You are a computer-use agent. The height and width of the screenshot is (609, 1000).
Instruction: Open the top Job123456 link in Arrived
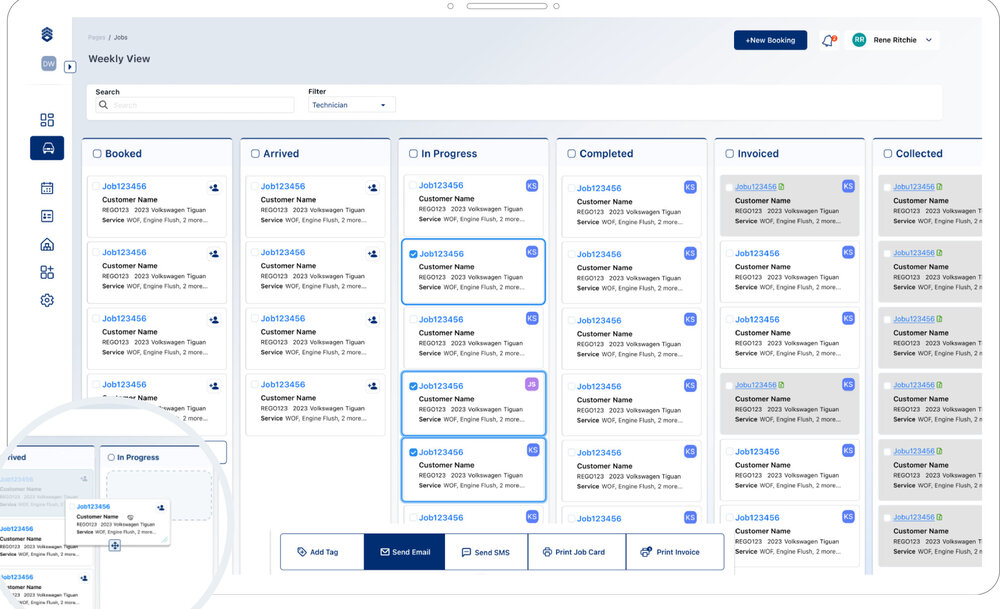283,186
